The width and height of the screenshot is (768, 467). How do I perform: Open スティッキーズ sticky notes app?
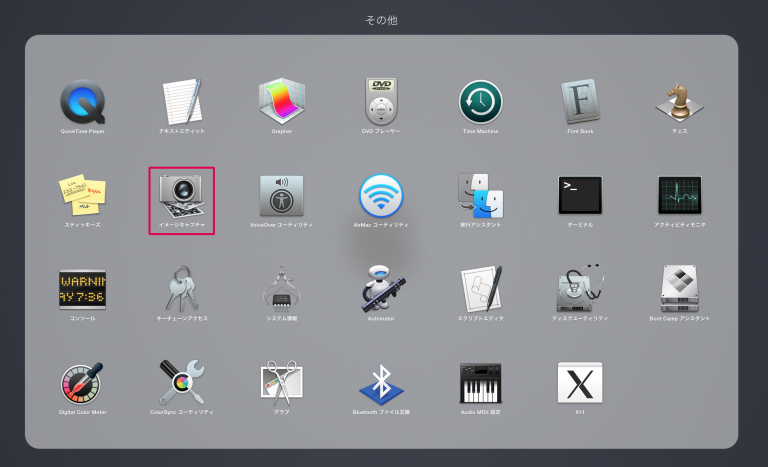(x=82, y=195)
